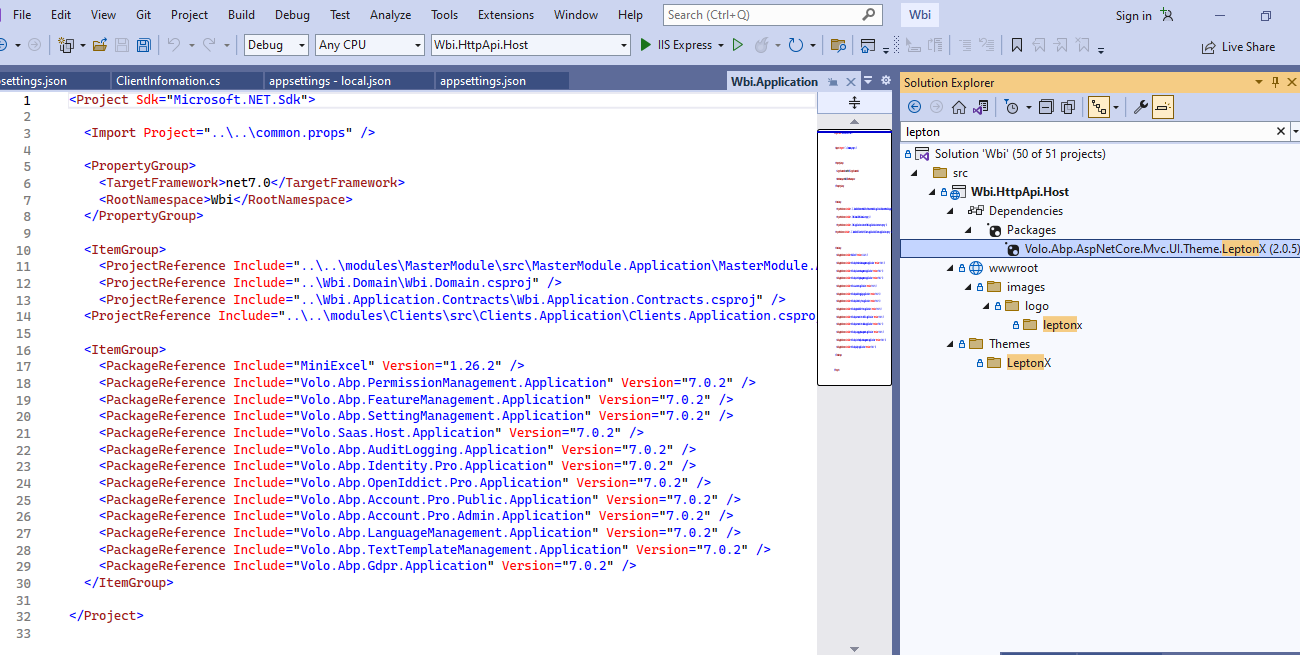Click the Find in Files icon

(x=838, y=45)
